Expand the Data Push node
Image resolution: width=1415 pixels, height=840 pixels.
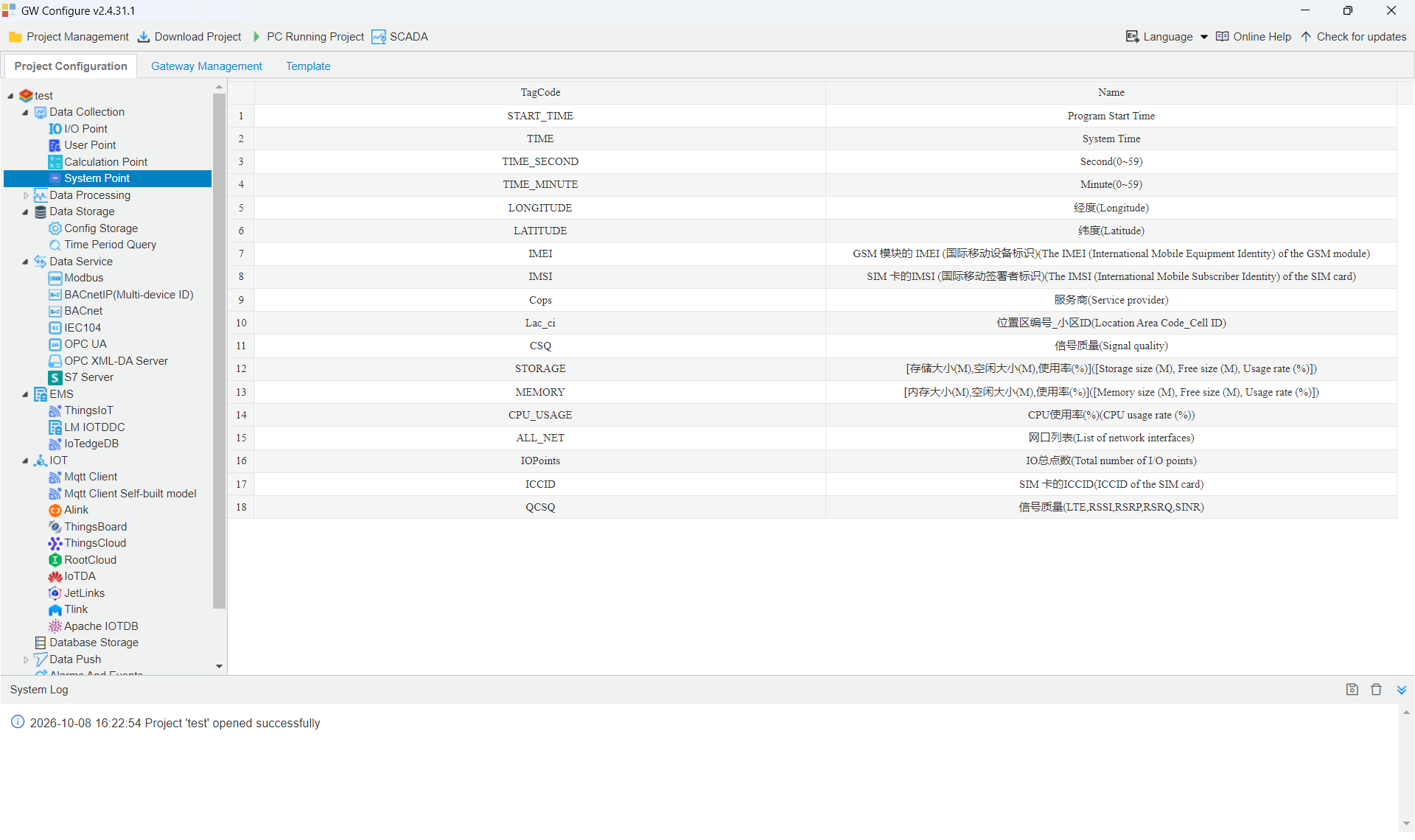point(26,659)
